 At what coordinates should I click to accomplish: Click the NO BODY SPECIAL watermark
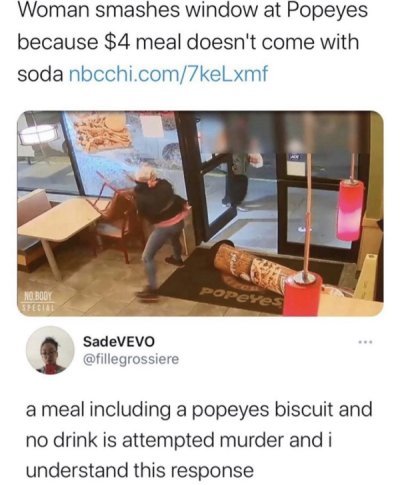coord(36,301)
